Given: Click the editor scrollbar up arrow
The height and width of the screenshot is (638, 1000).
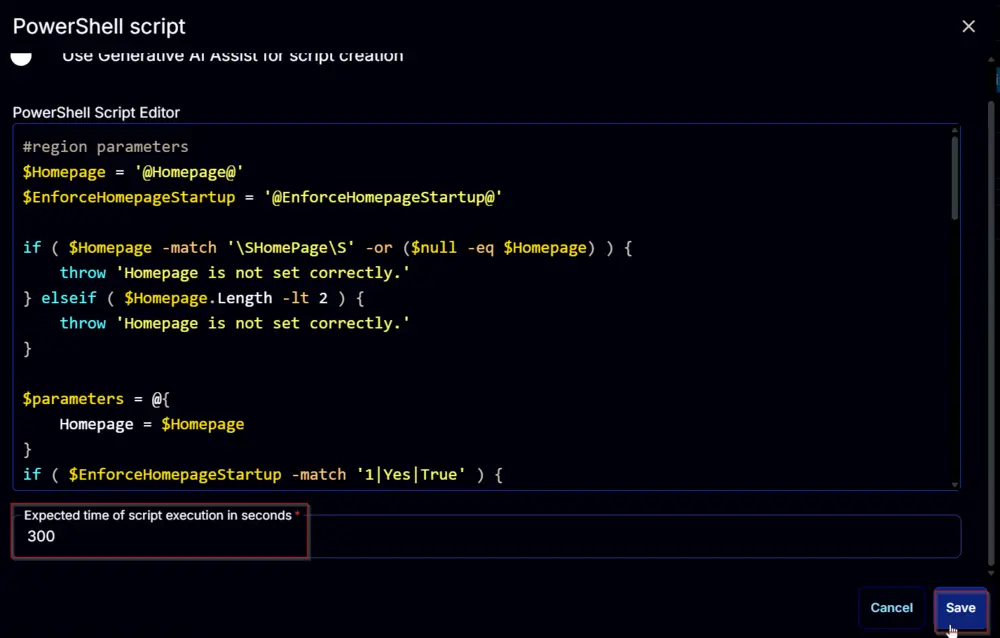Looking at the screenshot, I should click(955, 130).
